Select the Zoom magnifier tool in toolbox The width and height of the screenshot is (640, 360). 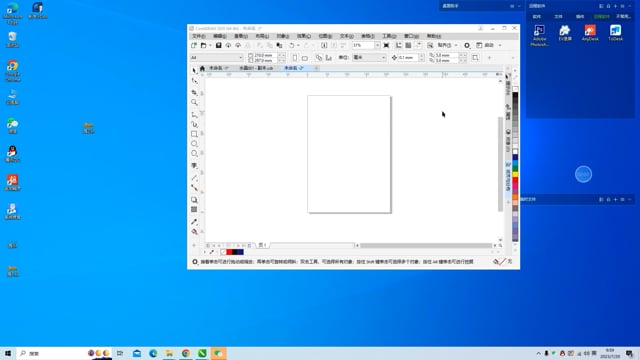[x=194, y=102]
